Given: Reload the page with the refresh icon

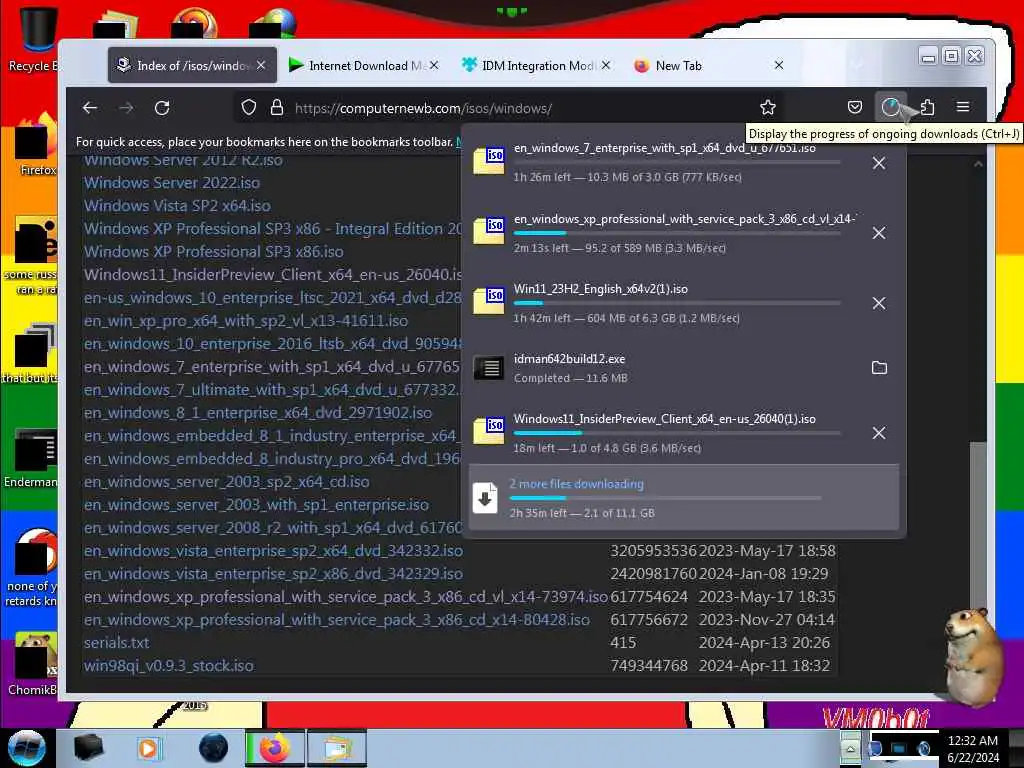Looking at the screenshot, I should (x=162, y=108).
